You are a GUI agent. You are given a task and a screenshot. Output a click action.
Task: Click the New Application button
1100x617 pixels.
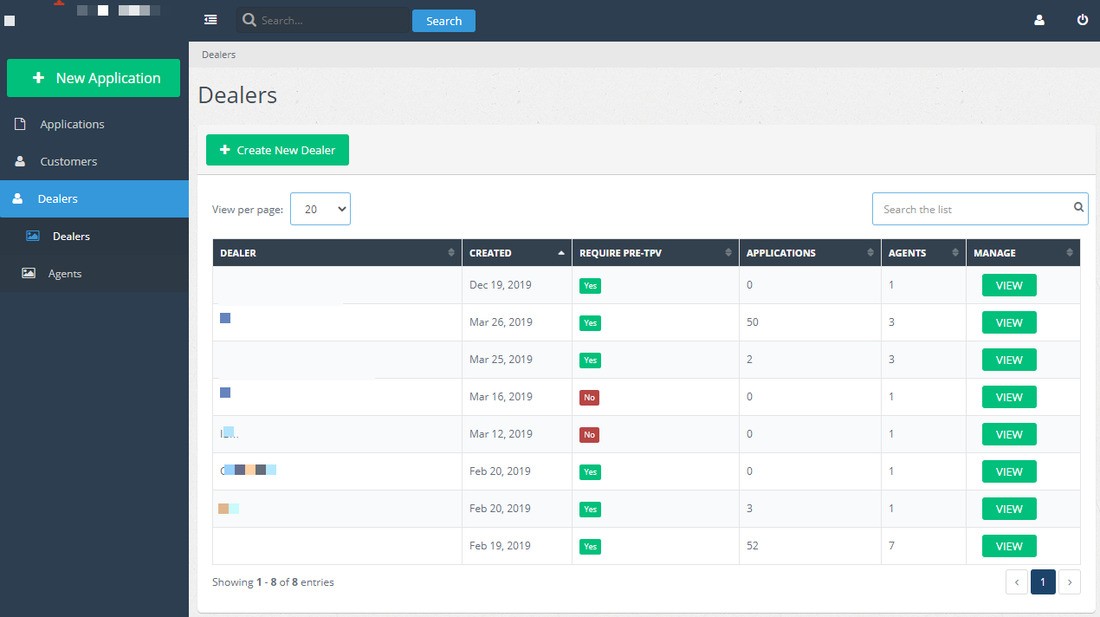click(x=94, y=78)
